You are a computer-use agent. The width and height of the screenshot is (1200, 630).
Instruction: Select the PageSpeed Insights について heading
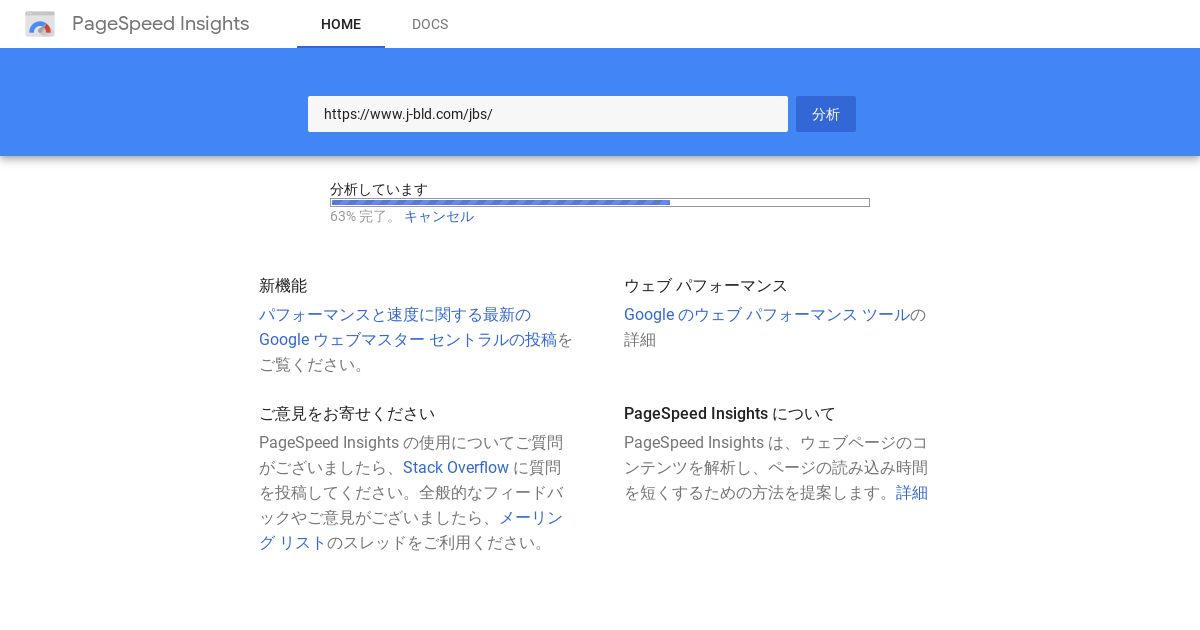click(730, 414)
